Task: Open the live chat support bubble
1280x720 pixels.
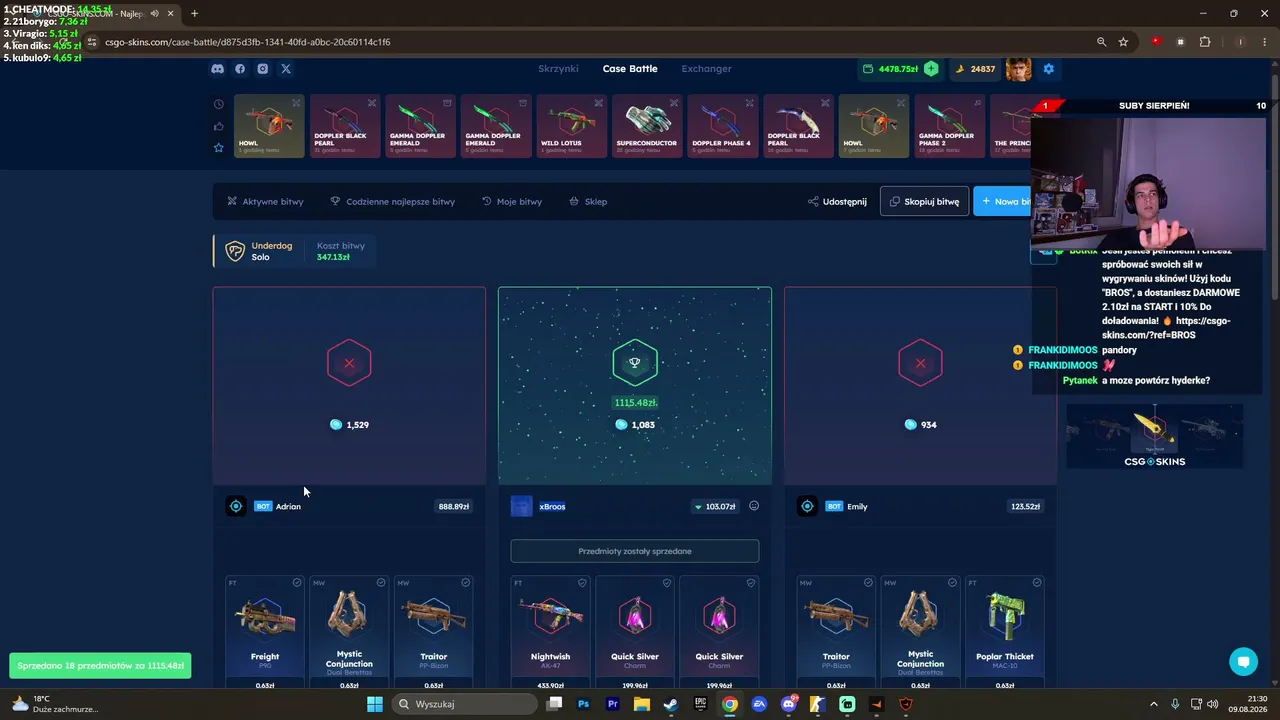Action: click(1244, 662)
